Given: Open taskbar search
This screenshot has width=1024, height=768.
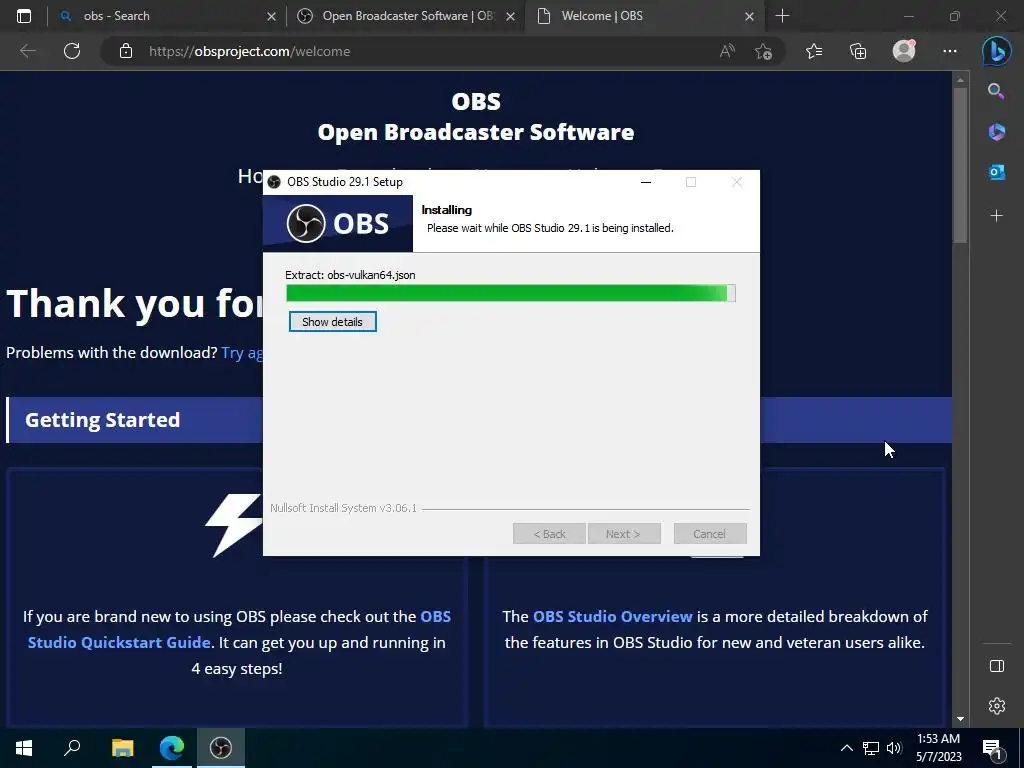Looking at the screenshot, I should (72, 748).
